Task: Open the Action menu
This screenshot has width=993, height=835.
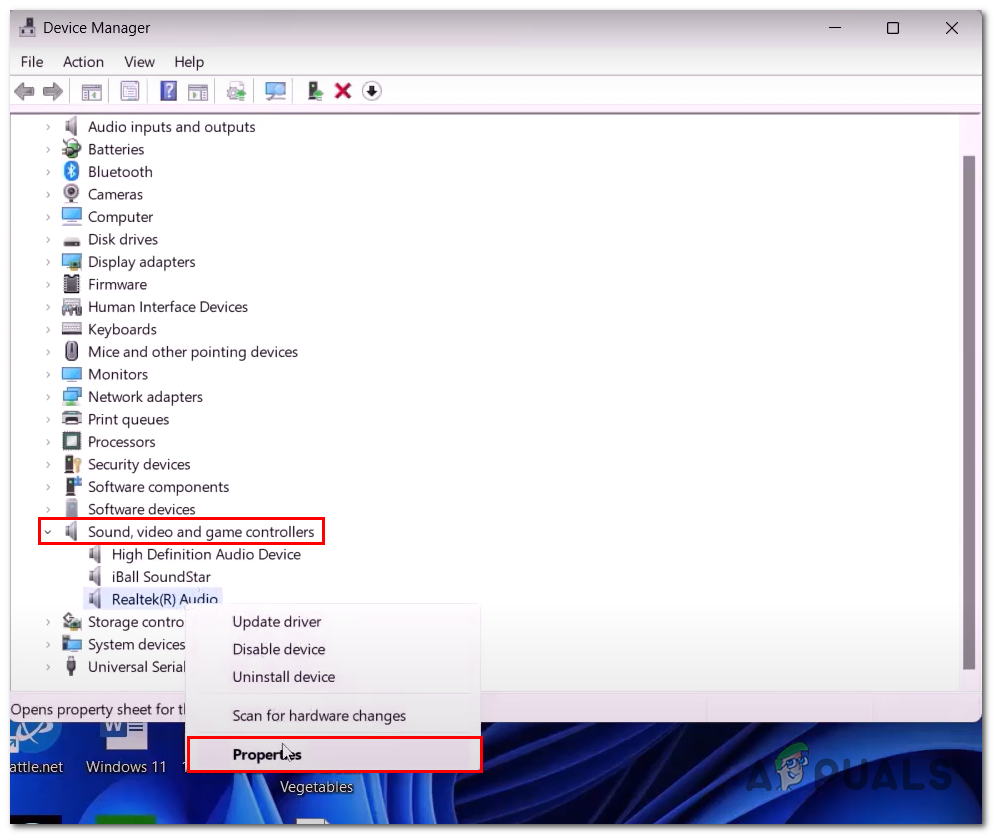Action: point(83,62)
